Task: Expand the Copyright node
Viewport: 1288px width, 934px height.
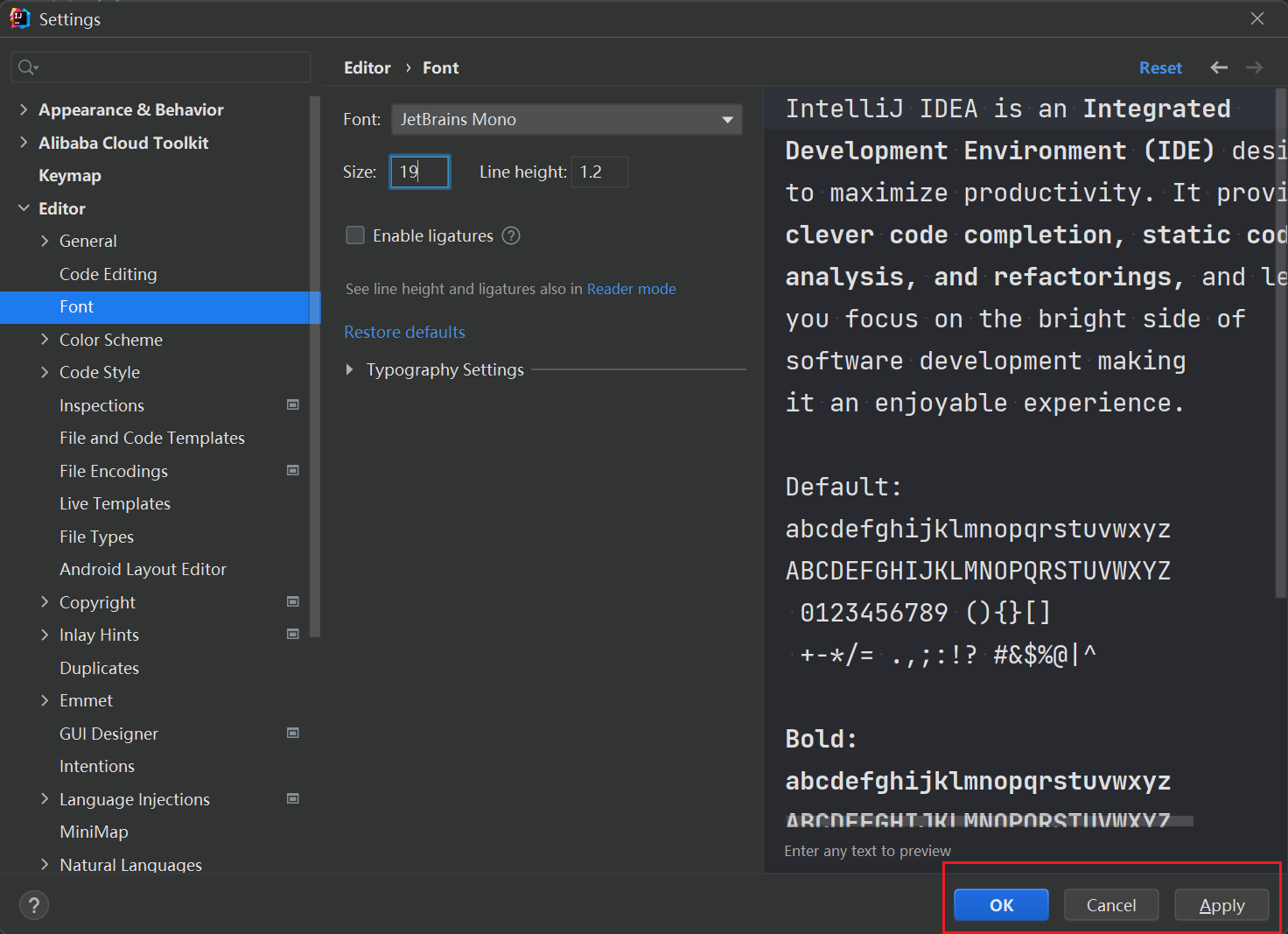Action: [x=45, y=601]
